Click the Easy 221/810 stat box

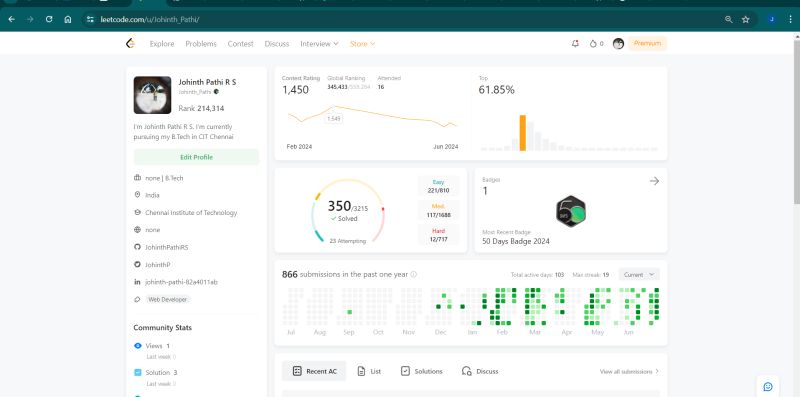438,186
